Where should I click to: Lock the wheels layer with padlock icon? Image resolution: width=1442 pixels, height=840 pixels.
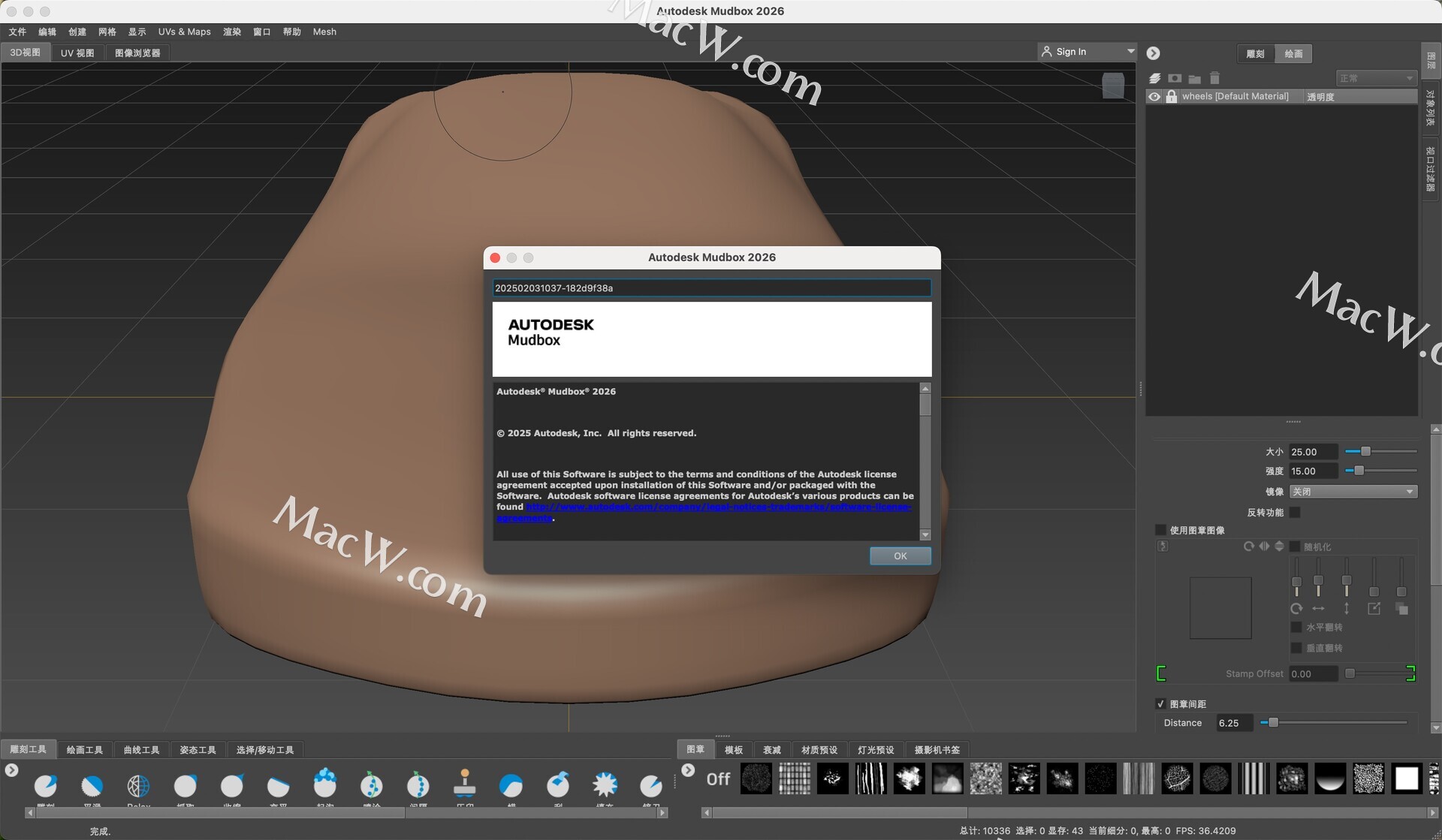[x=1172, y=97]
